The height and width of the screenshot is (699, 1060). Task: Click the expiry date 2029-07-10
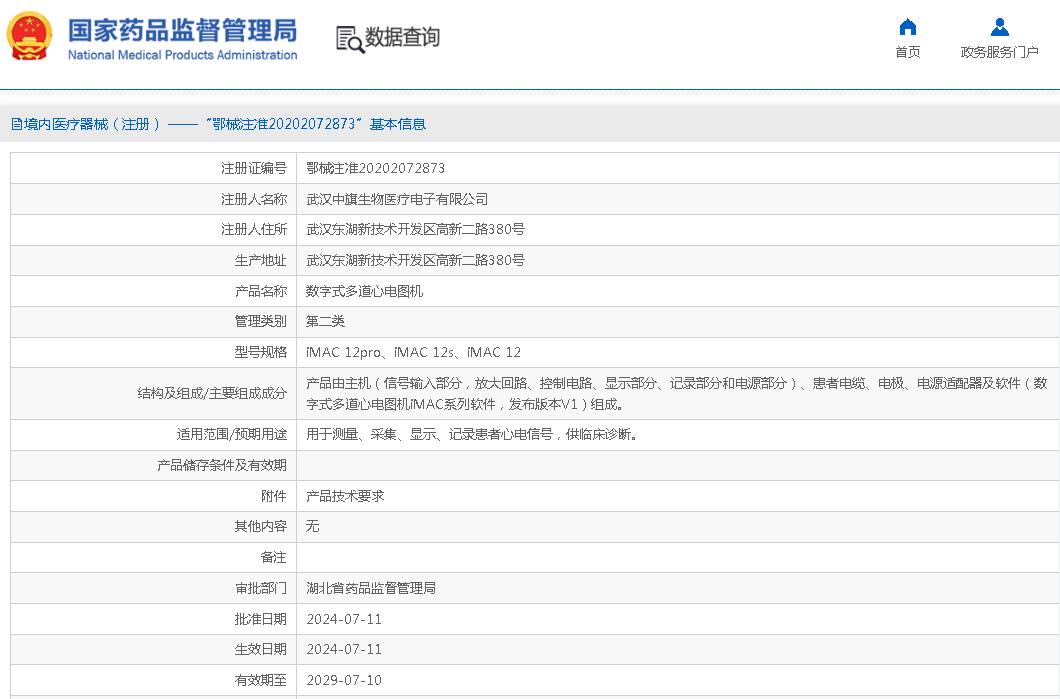344,680
